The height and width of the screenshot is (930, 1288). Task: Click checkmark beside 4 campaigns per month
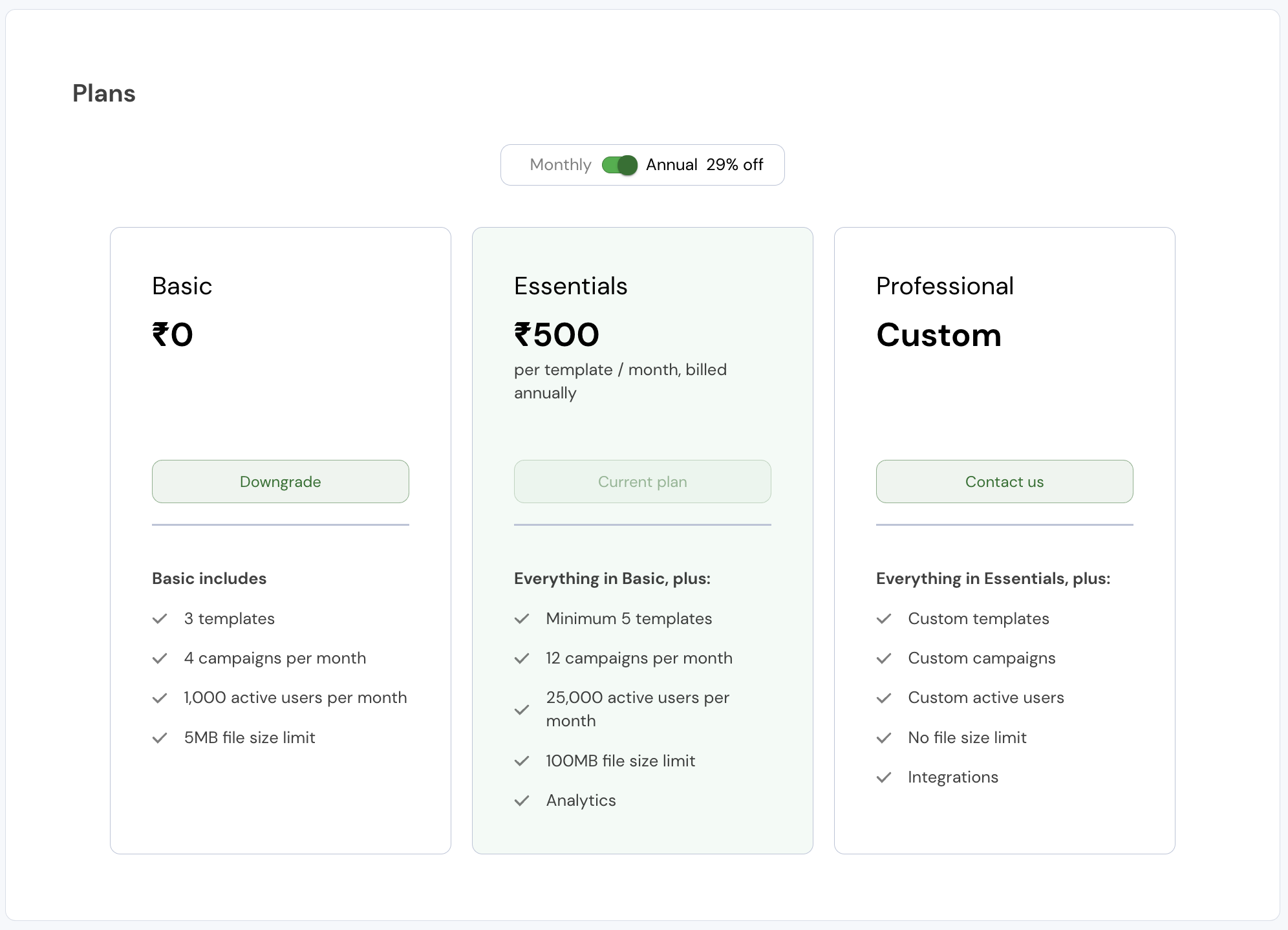pos(160,658)
